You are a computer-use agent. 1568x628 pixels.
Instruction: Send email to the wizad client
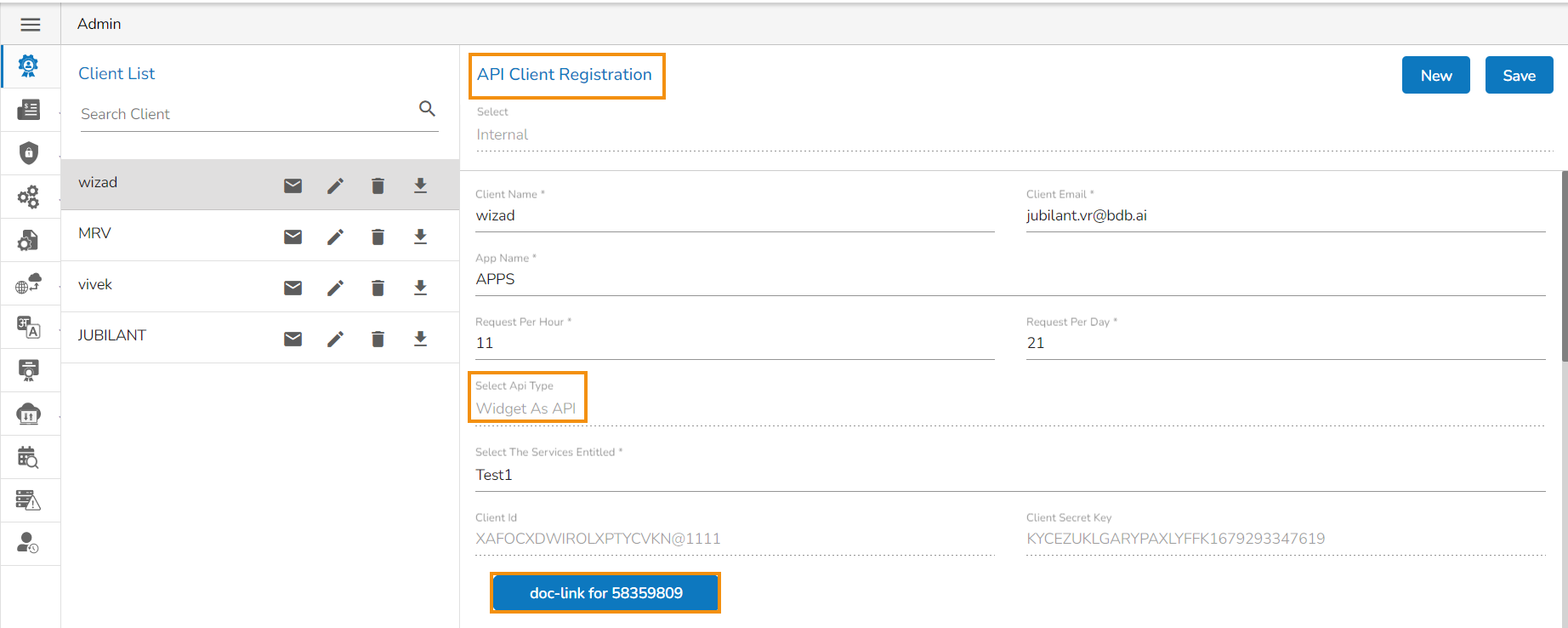tap(293, 186)
